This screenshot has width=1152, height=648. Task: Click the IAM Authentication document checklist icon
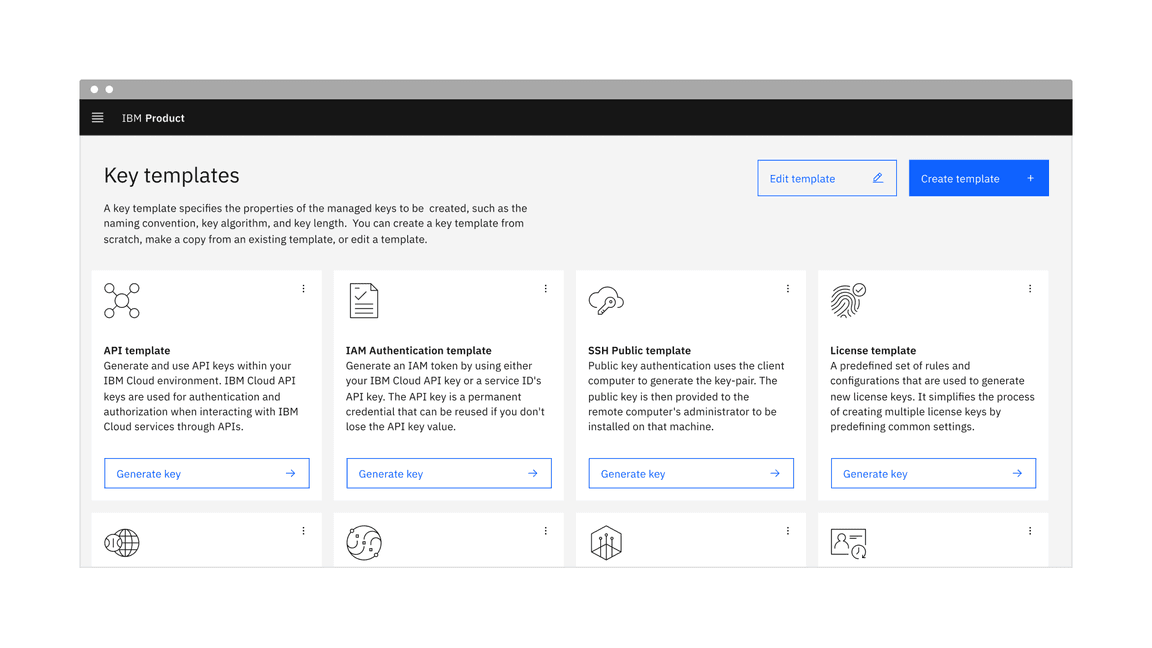[x=364, y=301]
